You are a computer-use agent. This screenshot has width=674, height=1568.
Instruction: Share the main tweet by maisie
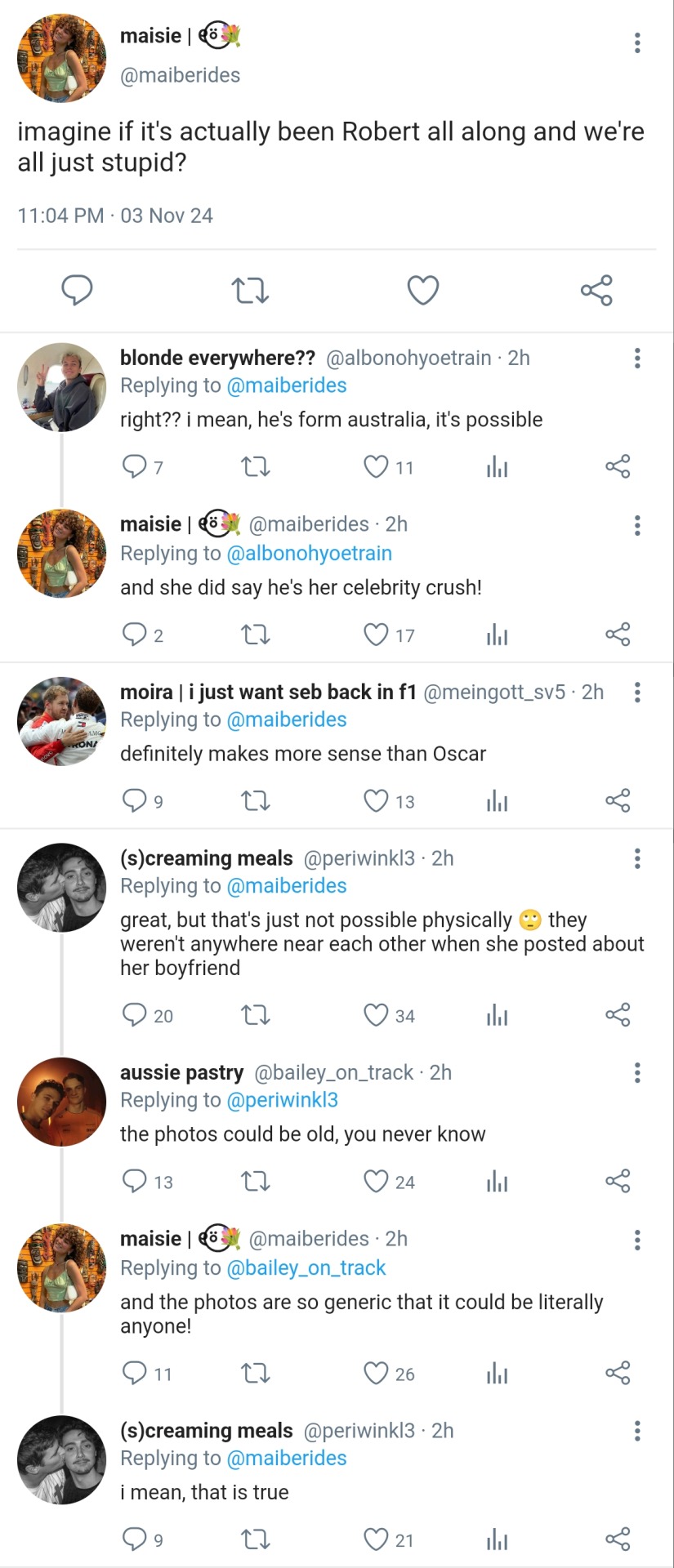tap(596, 290)
